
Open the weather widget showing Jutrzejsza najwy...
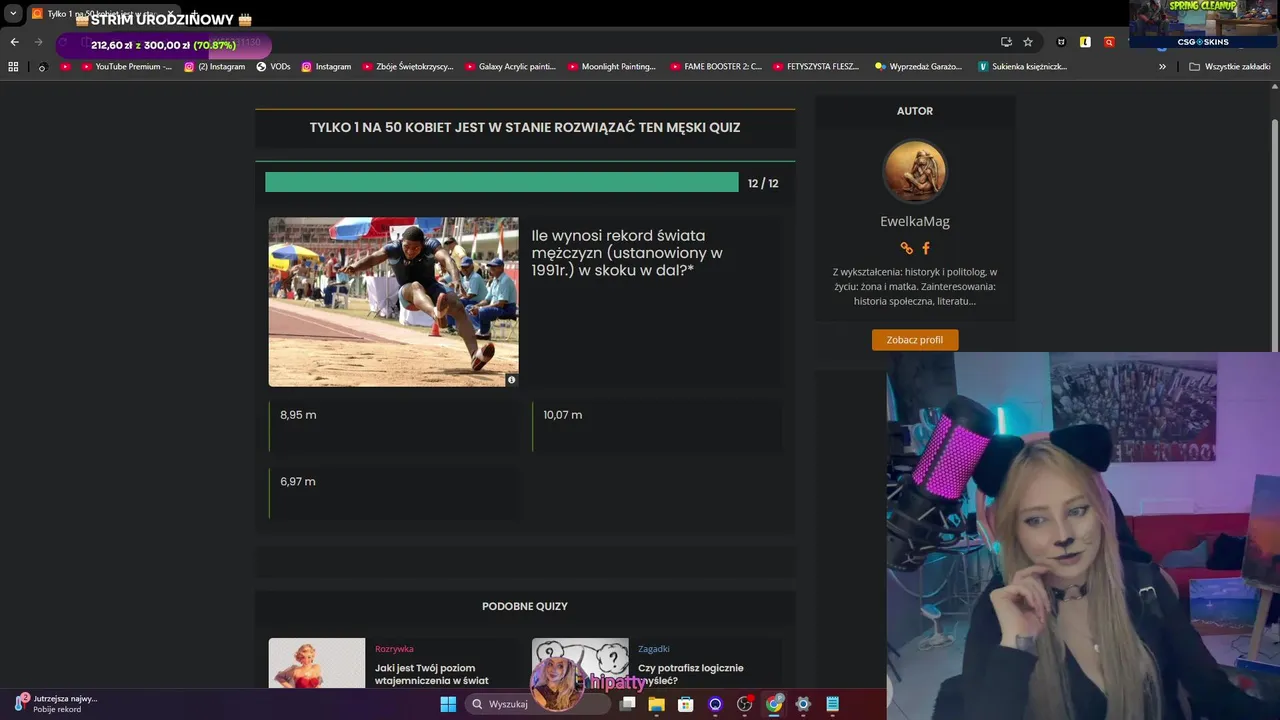point(56,704)
